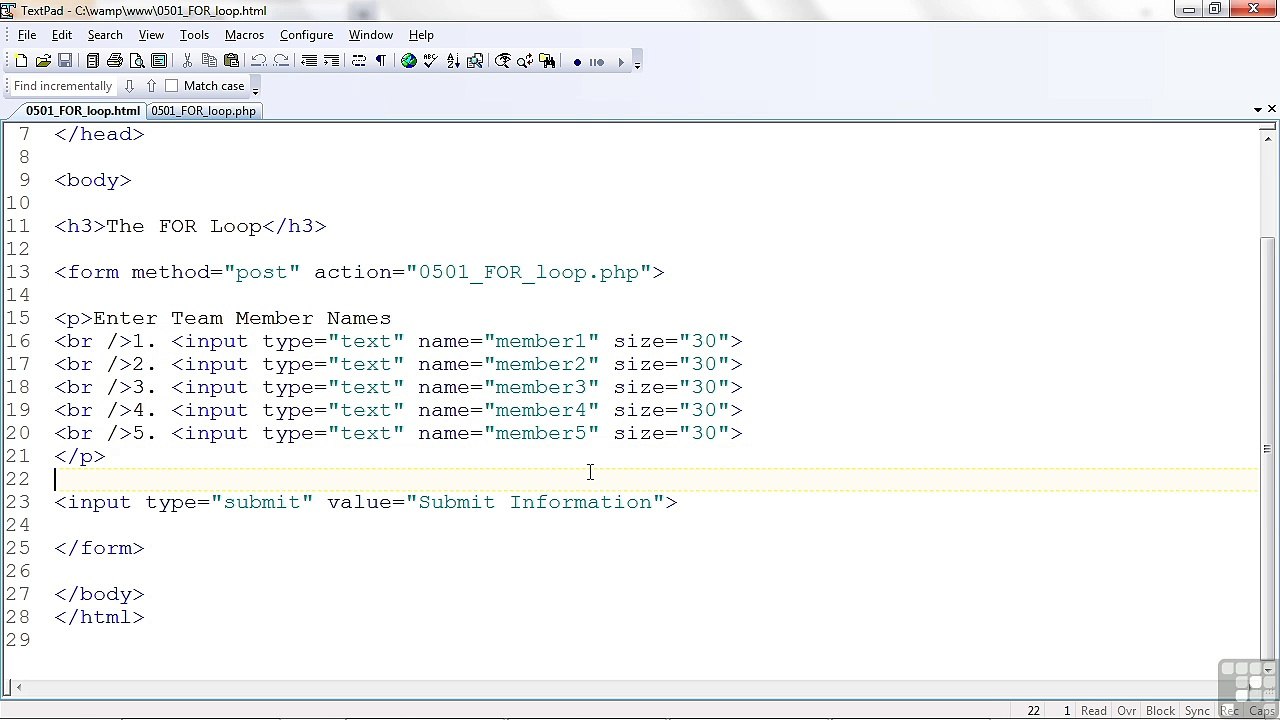Toggle Read status bar indicator
This screenshot has height=720, width=1280.
point(1094,711)
